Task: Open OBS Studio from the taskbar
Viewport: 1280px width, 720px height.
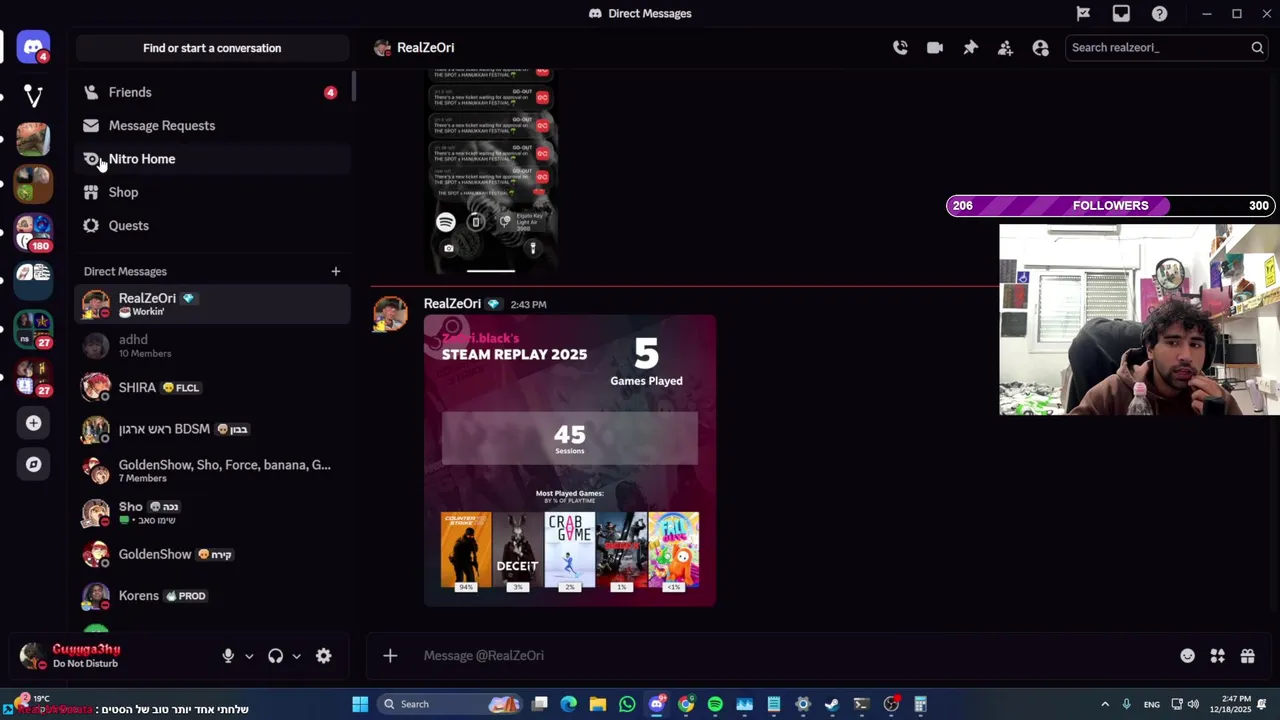Action: (891, 704)
